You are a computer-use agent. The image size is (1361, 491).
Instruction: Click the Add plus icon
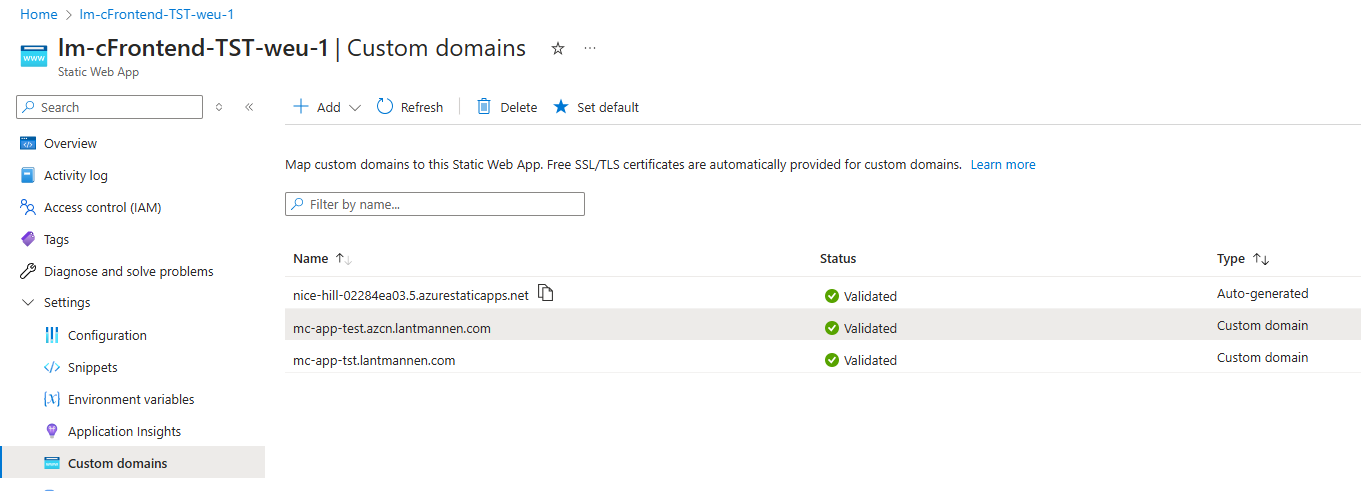pyautogui.click(x=301, y=106)
